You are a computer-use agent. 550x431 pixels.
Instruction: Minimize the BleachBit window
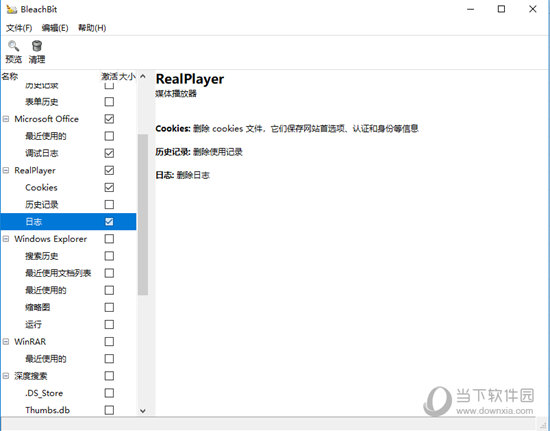coord(470,9)
